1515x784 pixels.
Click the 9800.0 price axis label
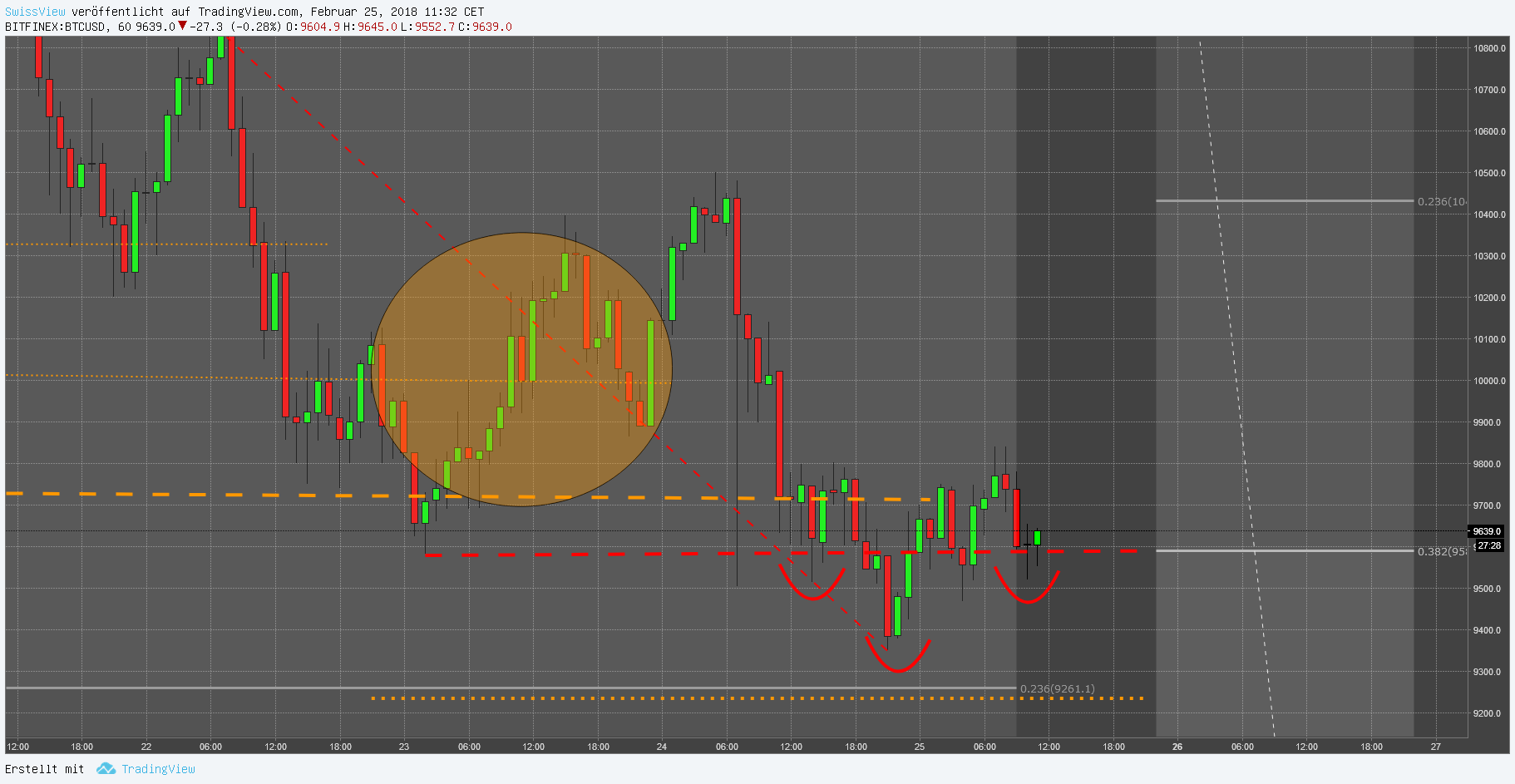point(1487,464)
